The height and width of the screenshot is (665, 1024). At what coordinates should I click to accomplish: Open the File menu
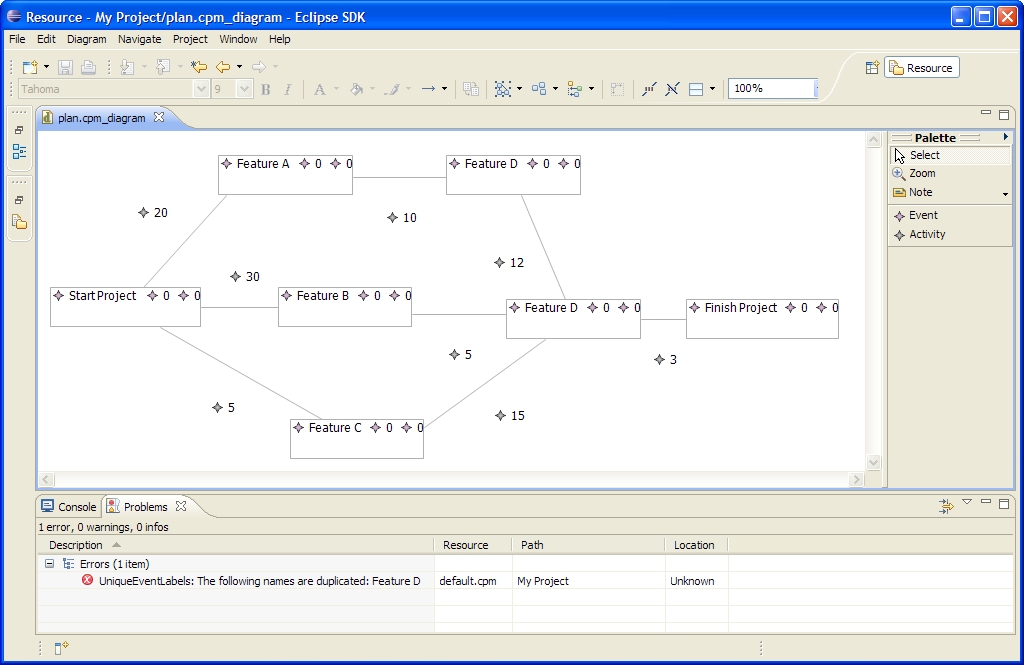point(17,39)
